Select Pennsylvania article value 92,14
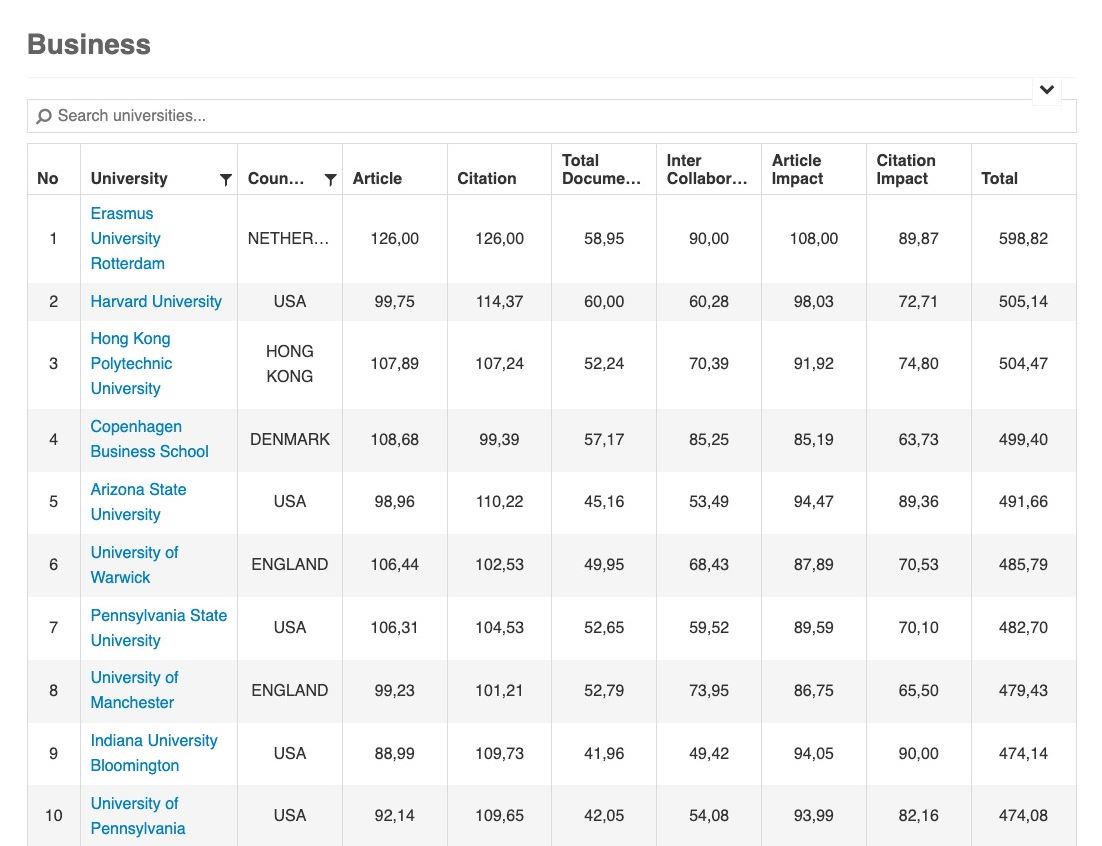This screenshot has width=1102, height=846. pyautogui.click(x=394, y=816)
